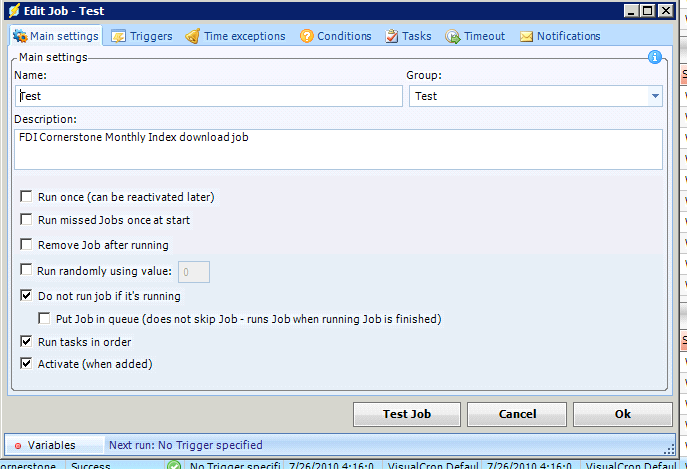This screenshot has height=469, width=687.
Task: Click the Cancel button
Action: click(x=517, y=414)
